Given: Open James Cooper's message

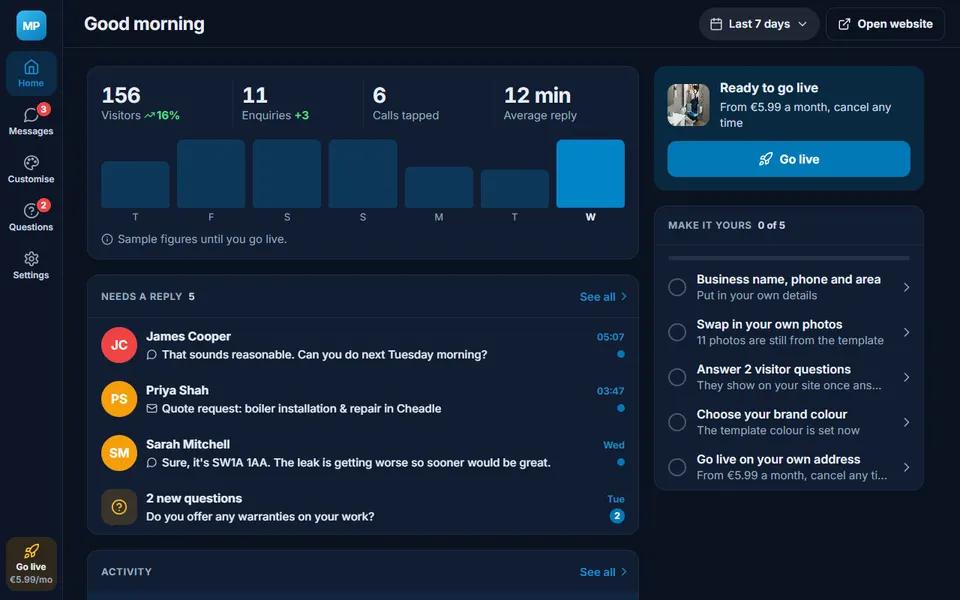Looking at the screenshot, I should click(363, 345).
